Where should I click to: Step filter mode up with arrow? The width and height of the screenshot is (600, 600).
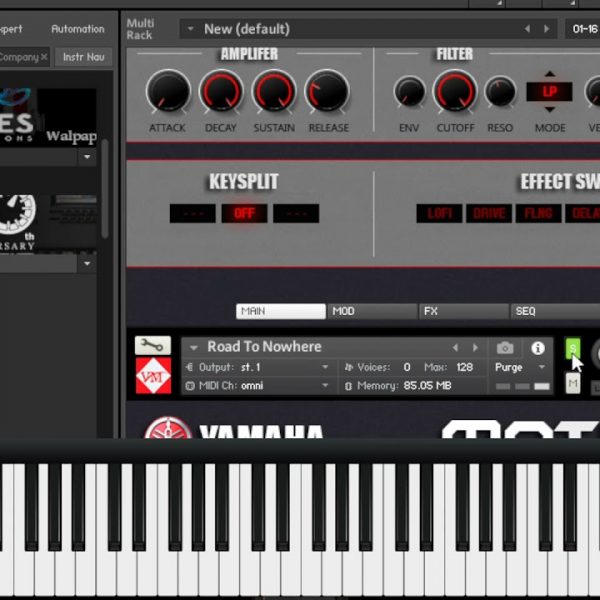coord(550,73)
